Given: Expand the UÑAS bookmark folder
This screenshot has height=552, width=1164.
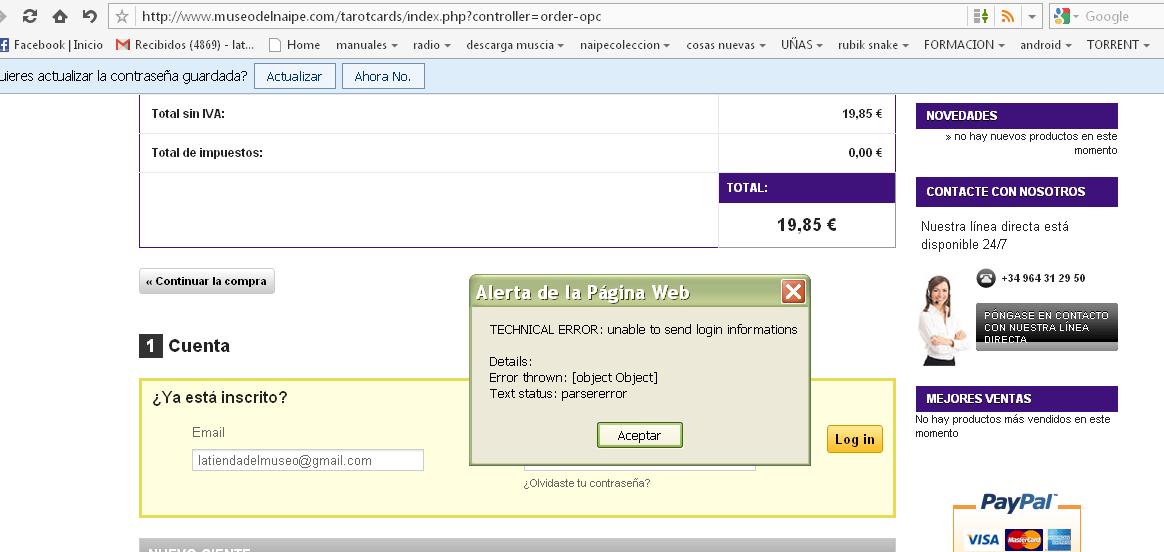Looking at the screenshot, I should point(802,45).
